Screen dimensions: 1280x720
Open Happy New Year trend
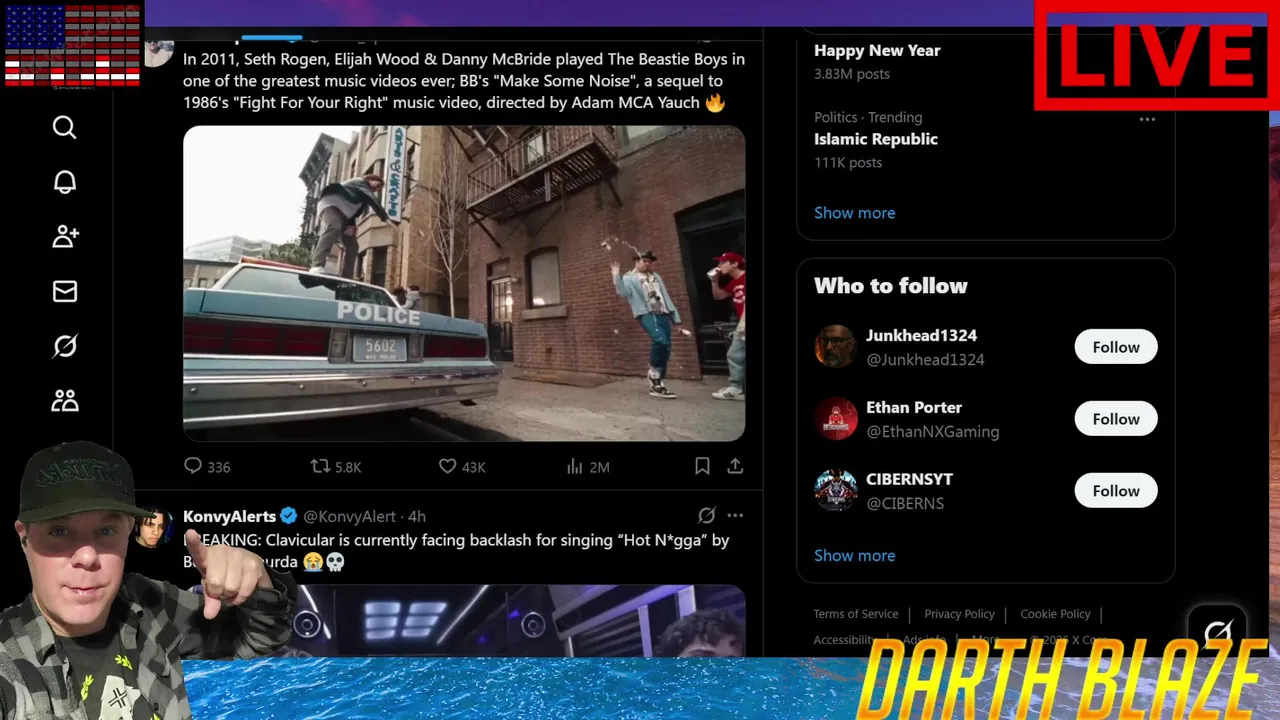tap(877, 51)
